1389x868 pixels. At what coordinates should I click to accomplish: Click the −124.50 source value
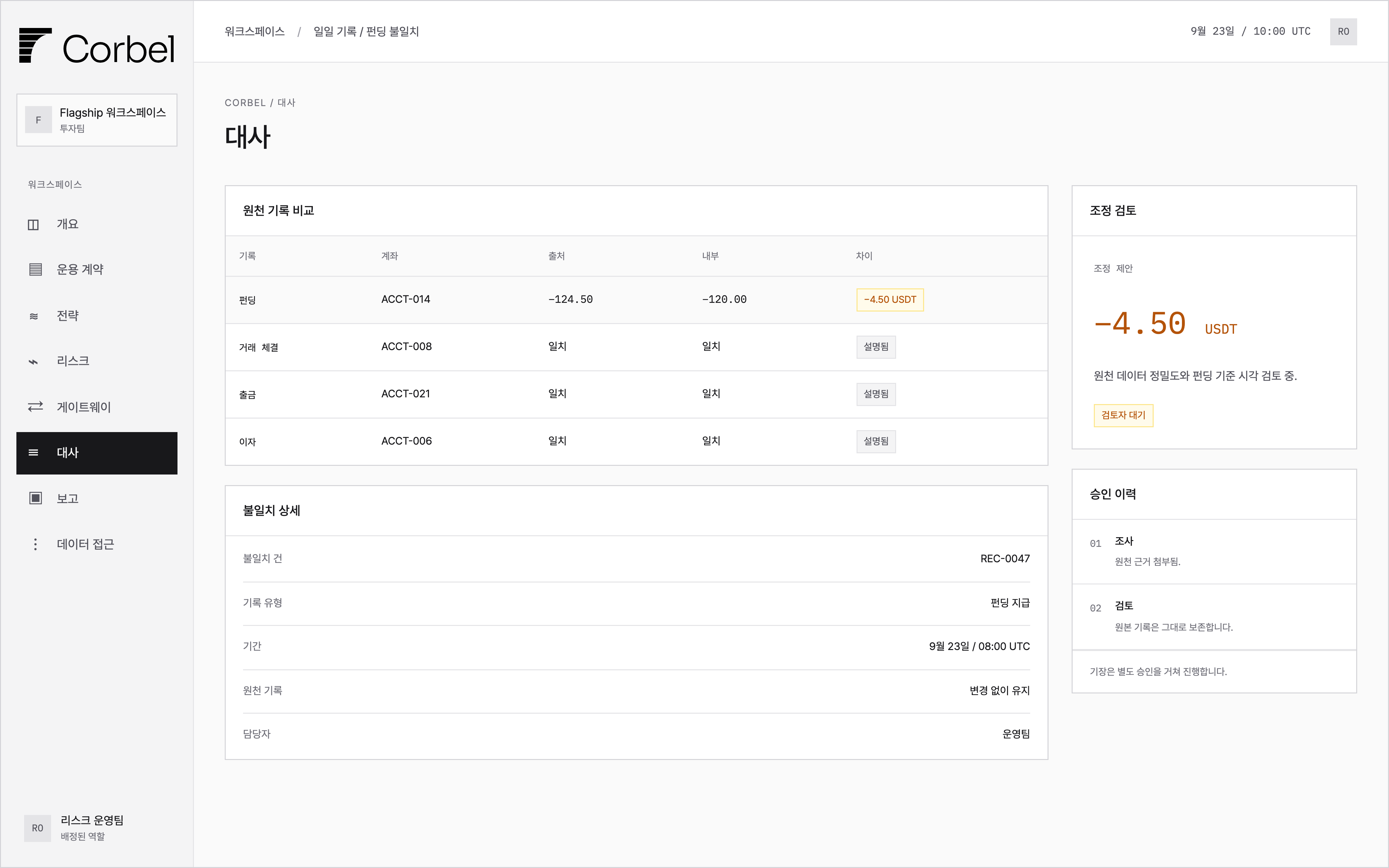coord(570,300)
